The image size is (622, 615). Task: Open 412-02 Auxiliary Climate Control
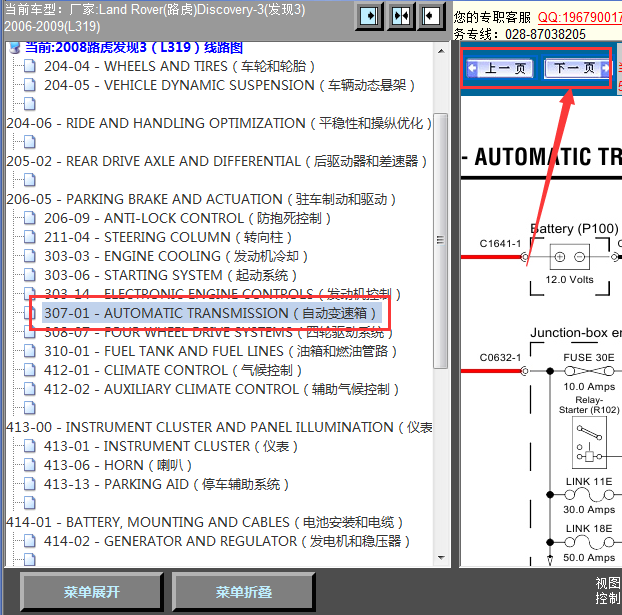click(221, 389)
